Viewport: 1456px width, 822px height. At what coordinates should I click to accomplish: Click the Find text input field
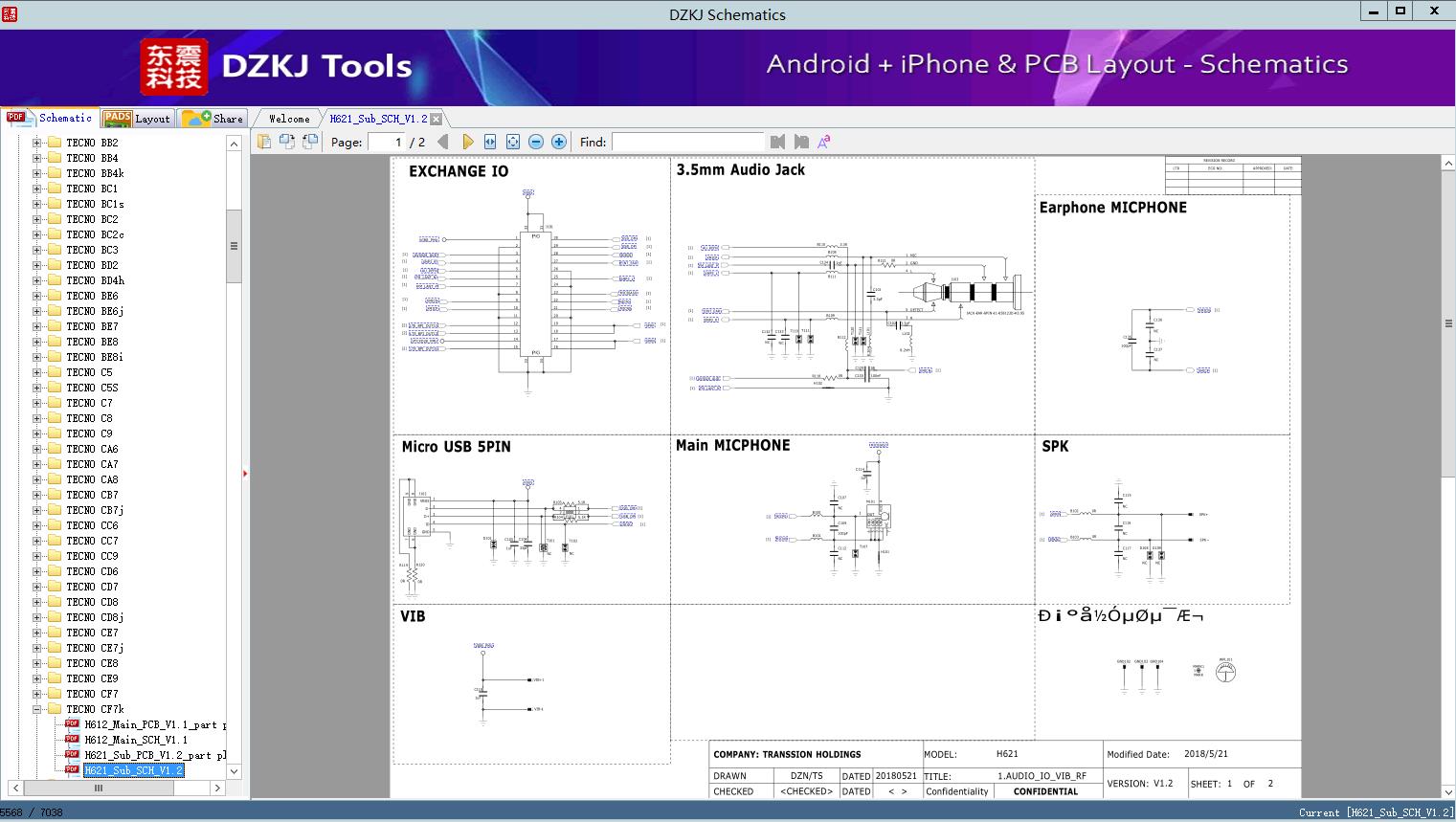686,142
